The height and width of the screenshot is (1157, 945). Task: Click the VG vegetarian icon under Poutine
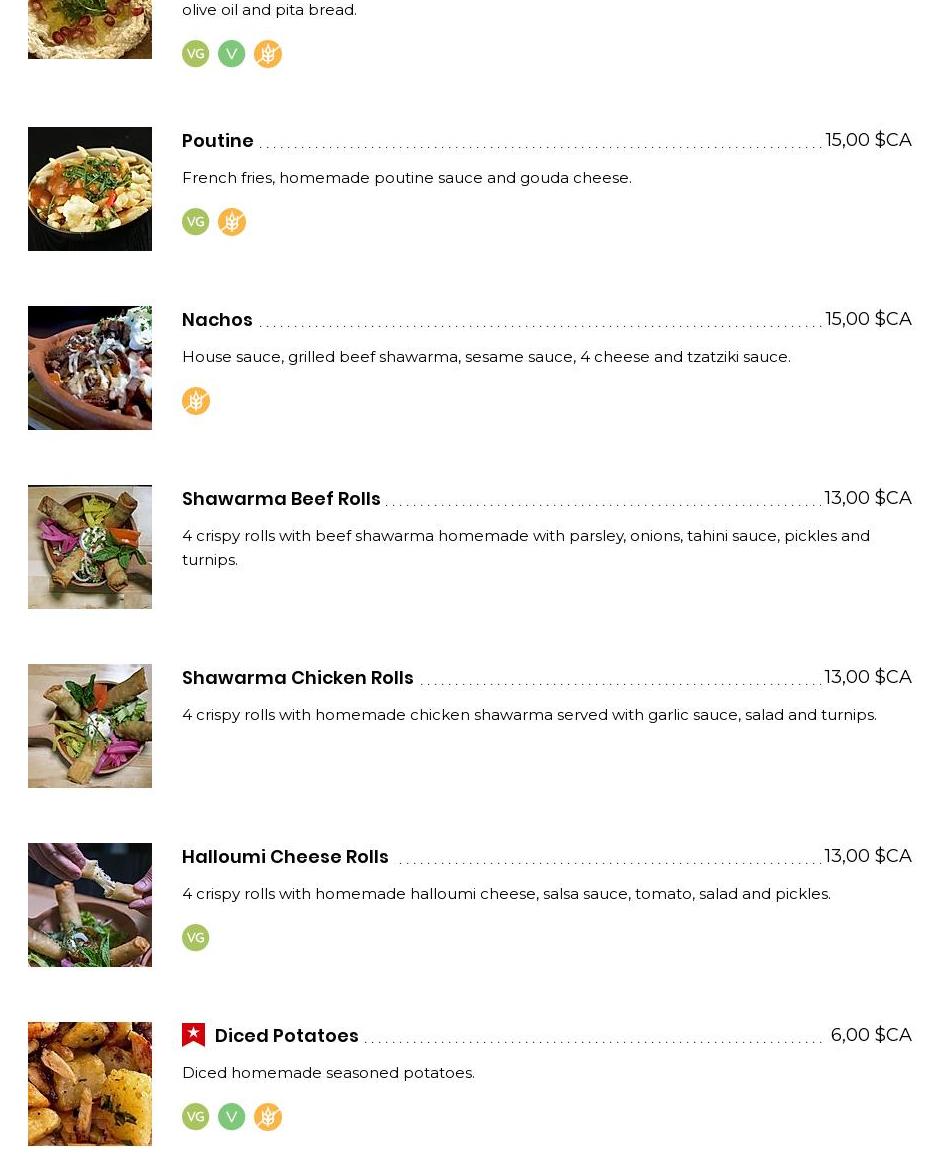coord(196,222)
